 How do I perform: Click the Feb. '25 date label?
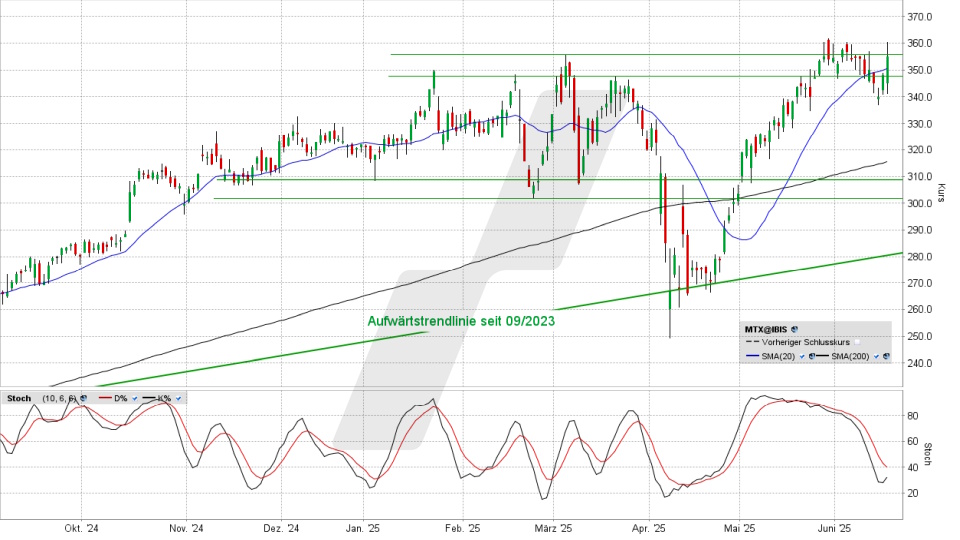(463, 528)
